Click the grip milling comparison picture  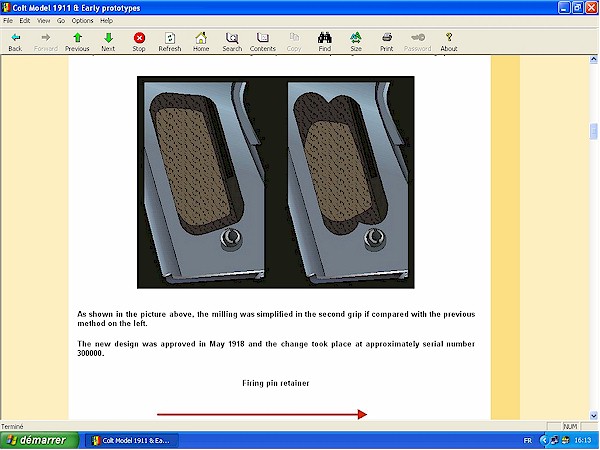coord(276,182)
